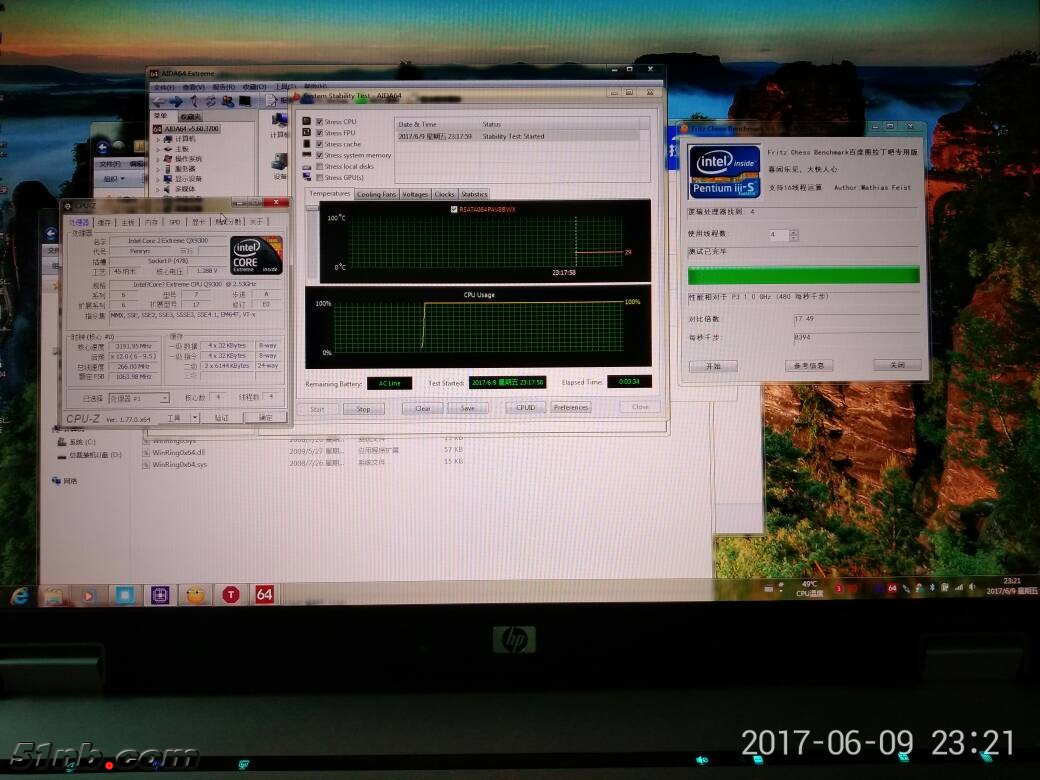Expand 操作系统 node in AIDA64 tree

pyautogui.click(x=158, y=159)
